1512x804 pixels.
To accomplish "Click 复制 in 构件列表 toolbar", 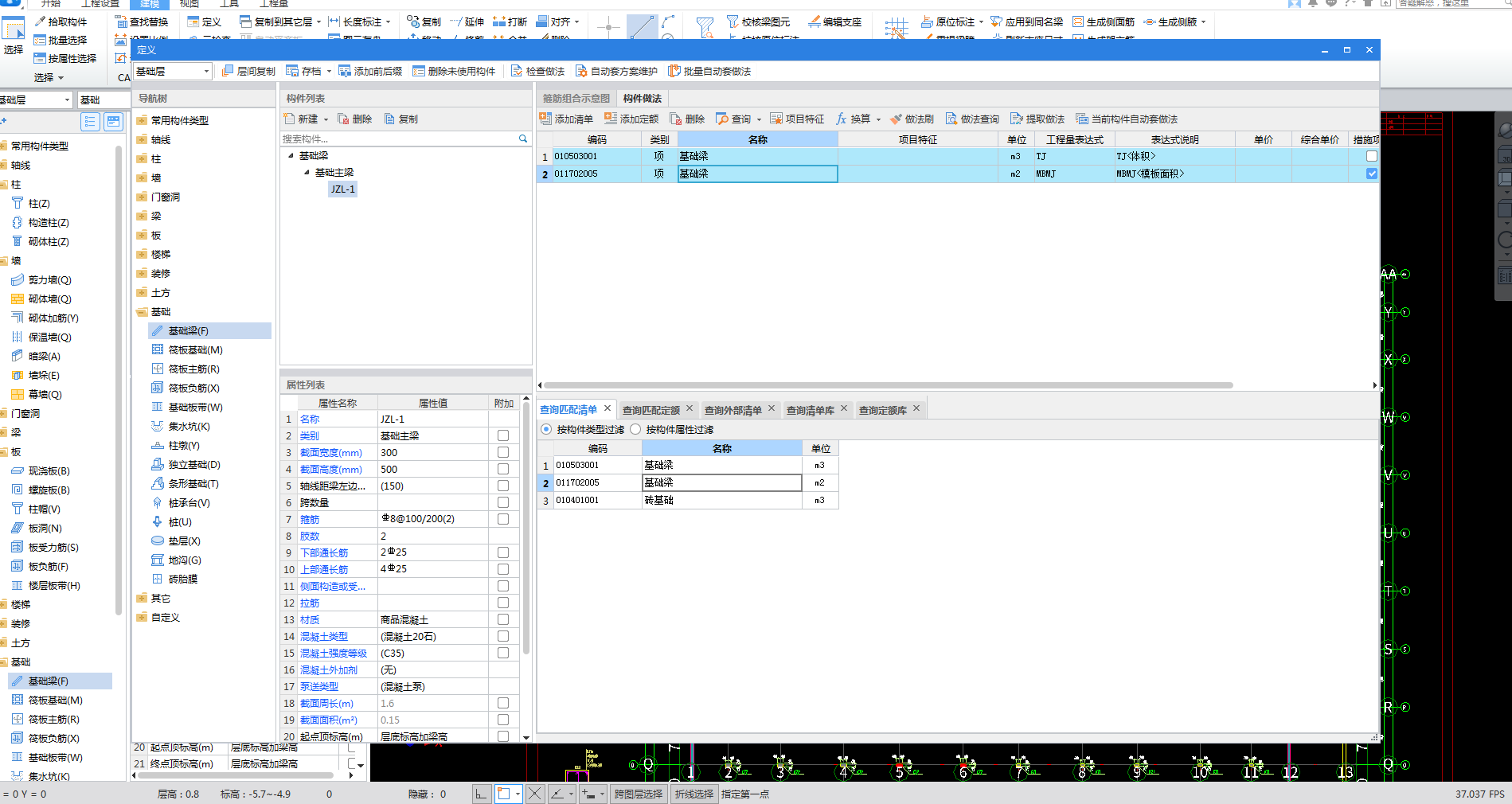I will 401,119.
